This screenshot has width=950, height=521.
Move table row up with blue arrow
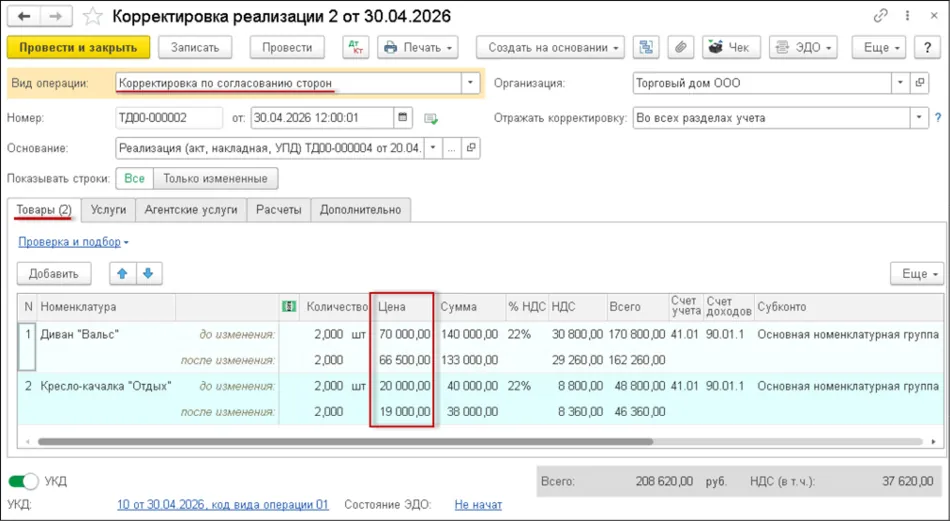[x=122, y=274]
